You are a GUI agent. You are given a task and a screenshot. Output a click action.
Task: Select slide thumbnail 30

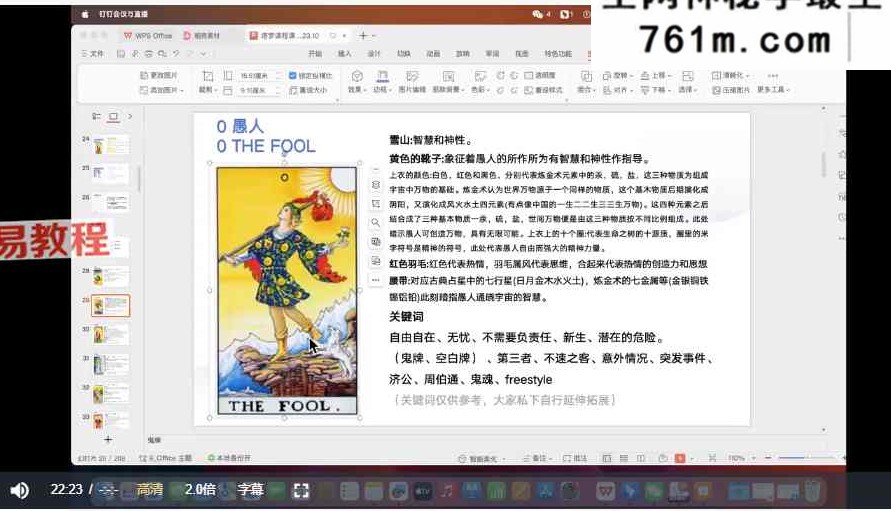pos(111,334)
